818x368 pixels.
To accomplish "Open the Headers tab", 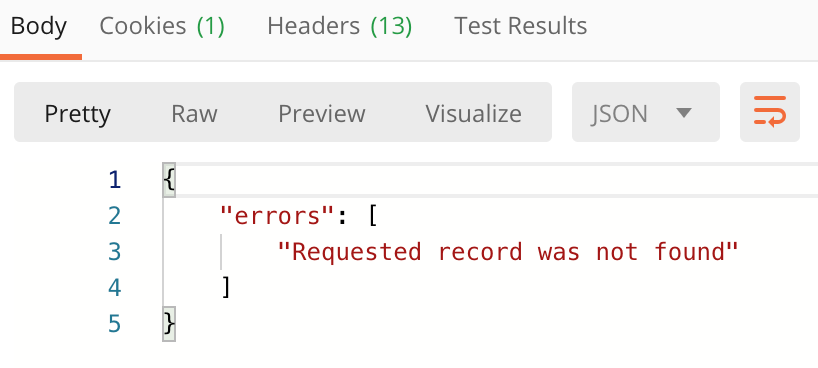I will click(x=340, y=26).
